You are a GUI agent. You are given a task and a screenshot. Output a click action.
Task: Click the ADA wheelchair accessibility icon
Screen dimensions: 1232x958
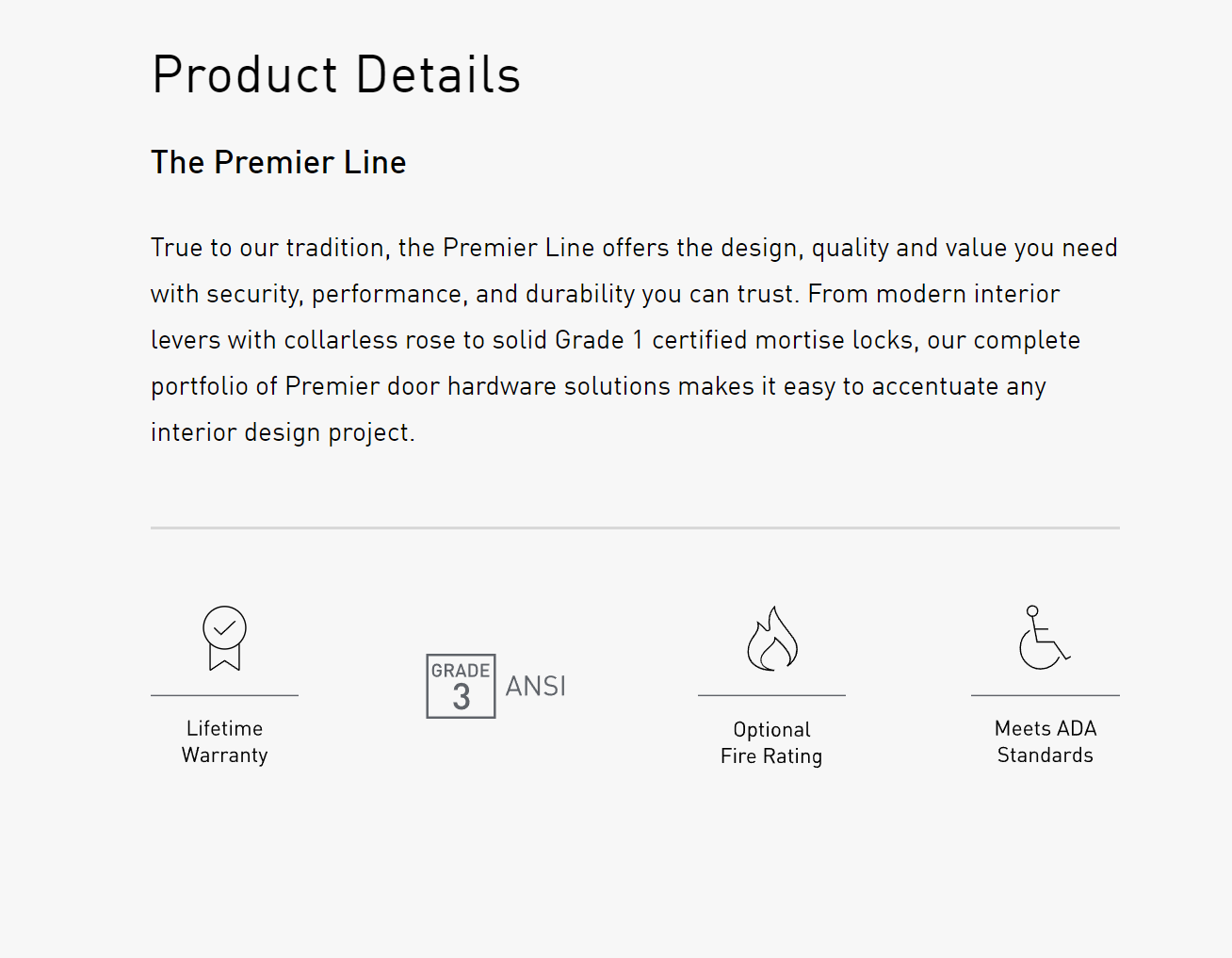click(1045, 638)
